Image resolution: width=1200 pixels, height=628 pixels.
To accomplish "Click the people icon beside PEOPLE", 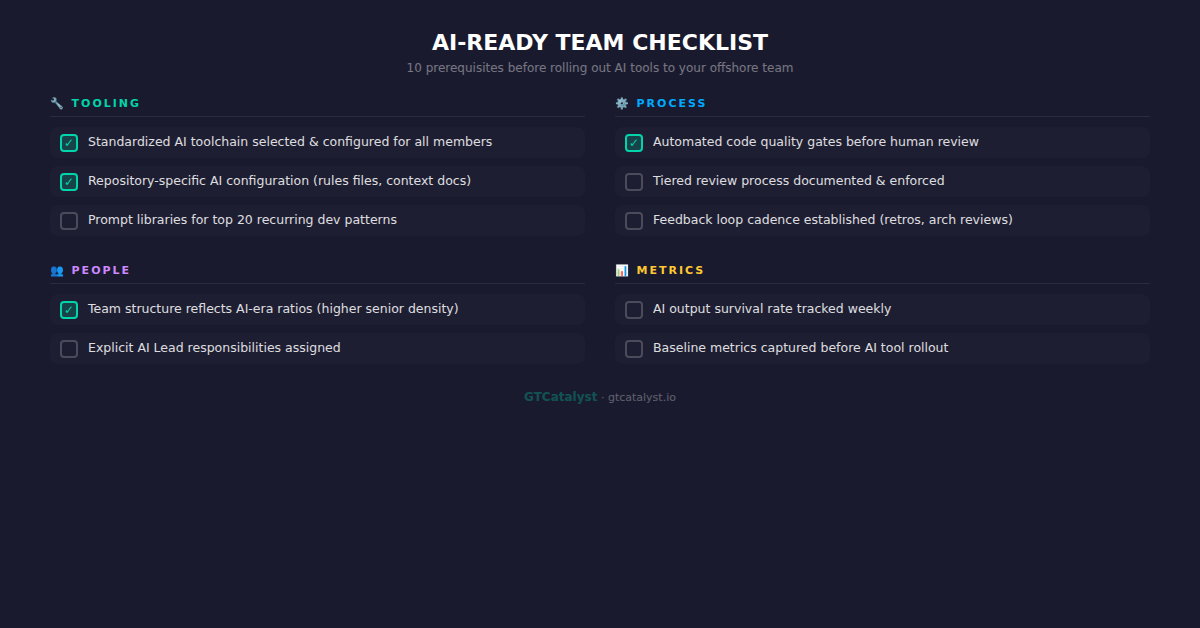I will pos(56,269).
